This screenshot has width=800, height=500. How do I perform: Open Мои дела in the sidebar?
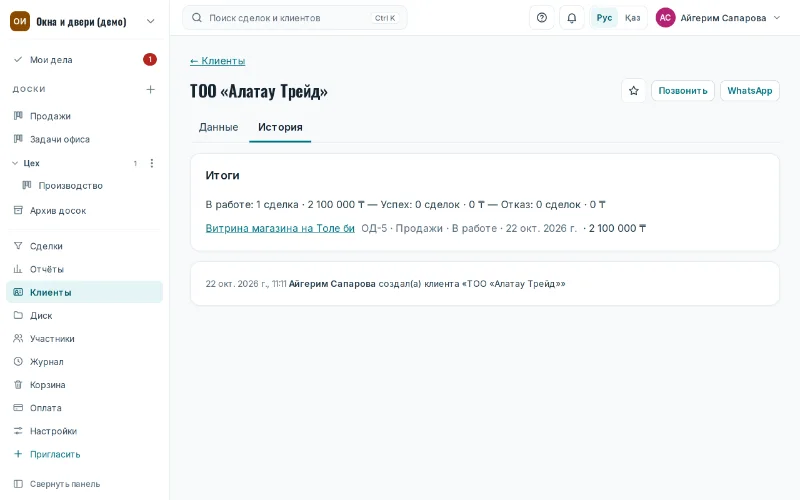click(x=84, y=60)
